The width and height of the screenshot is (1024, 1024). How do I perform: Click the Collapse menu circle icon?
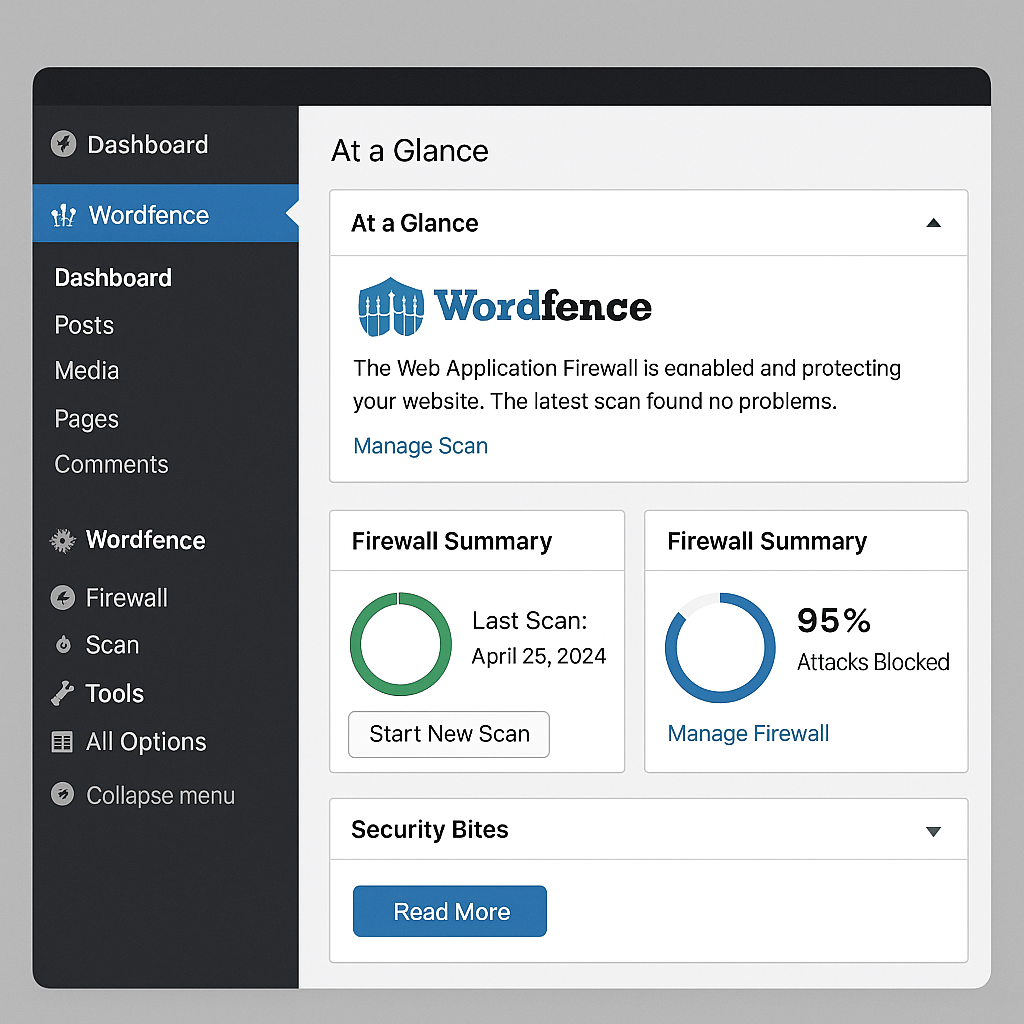(63, 794)
